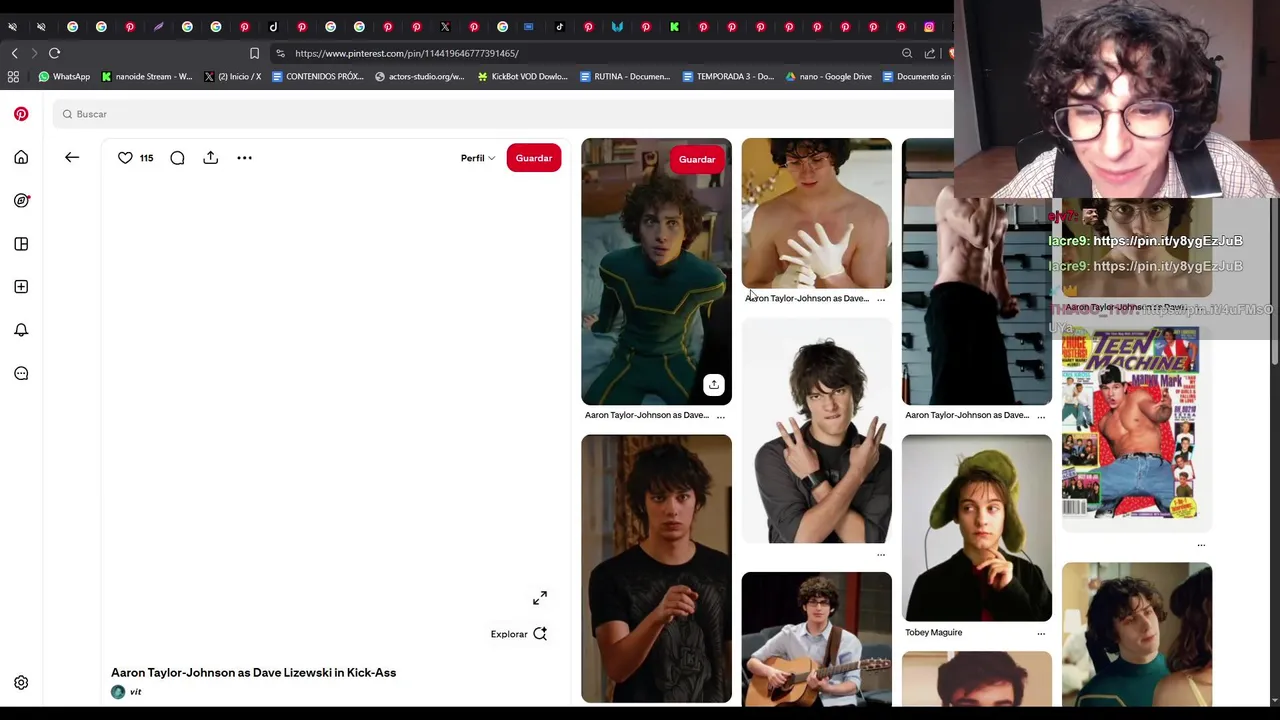Share the pin with upload arrow icon
This screenshot has width=1280, height=720.
[x=210, y=158]
